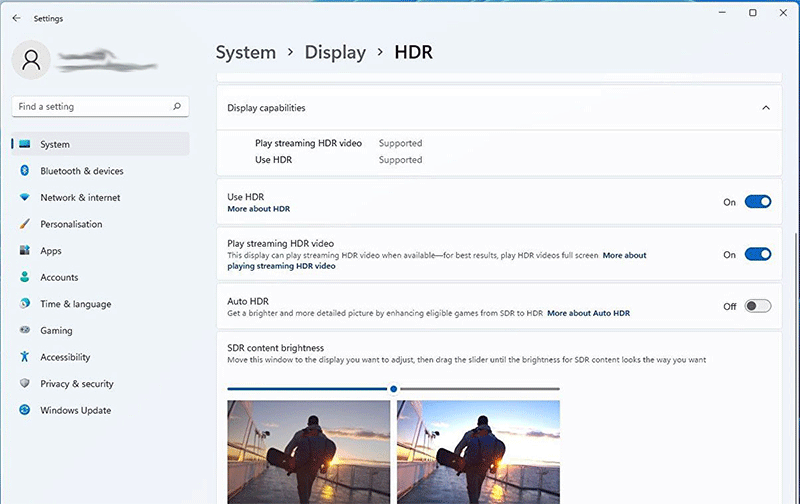Enable the Auto HDR toggle
Screen dimensions: 800x504
(x=758, y=306)
